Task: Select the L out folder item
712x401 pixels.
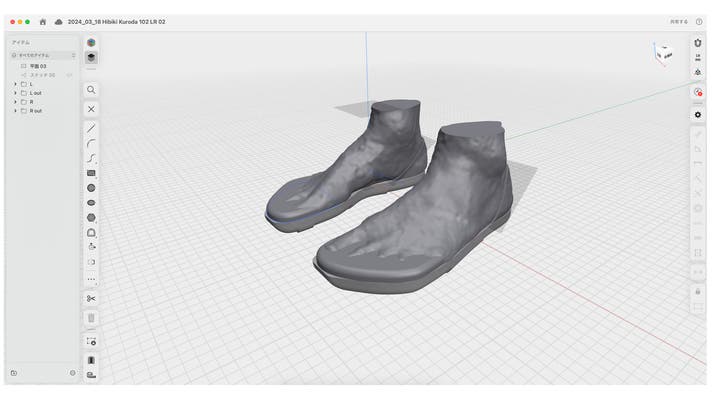Action: [35, 93]
